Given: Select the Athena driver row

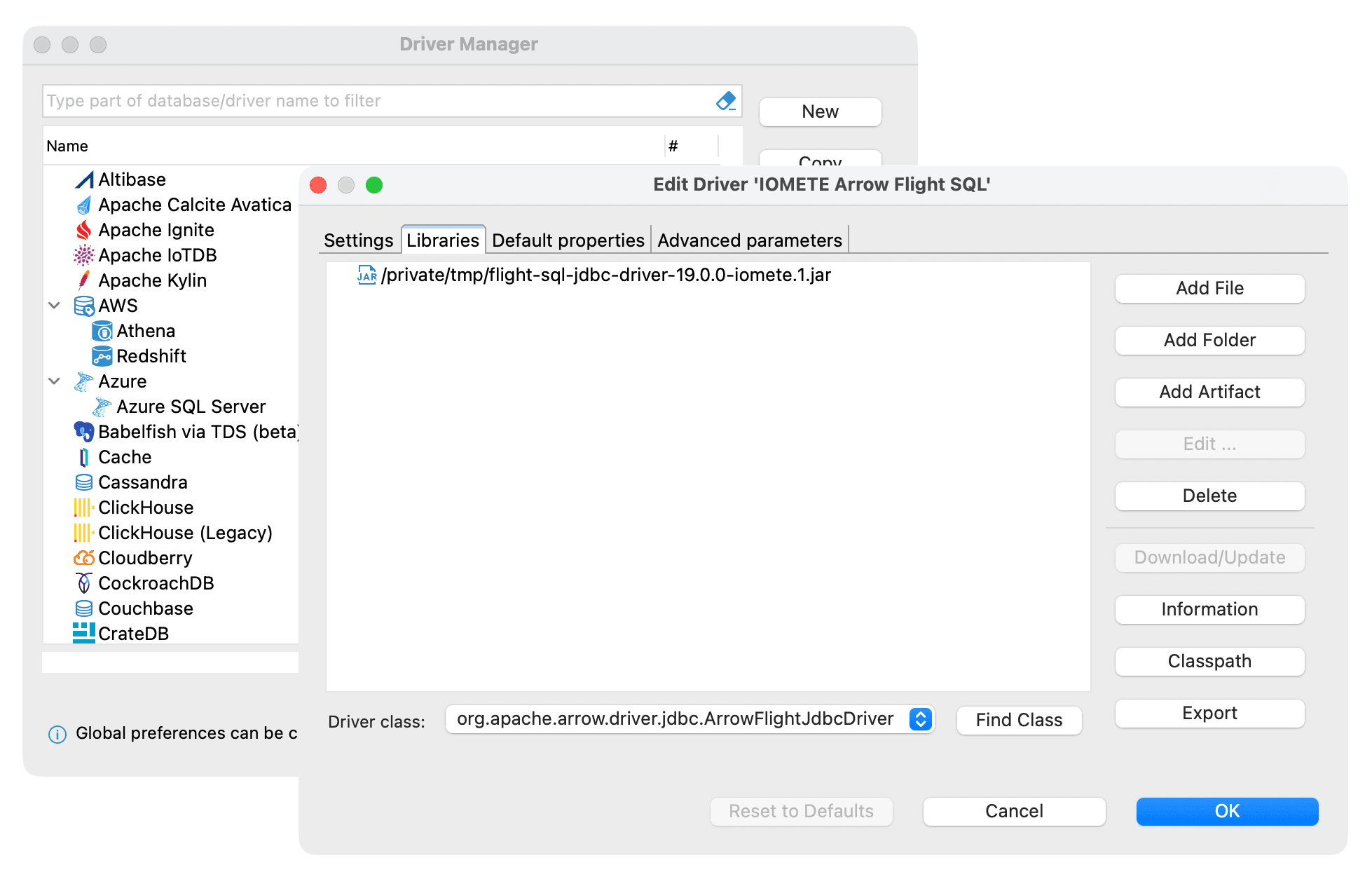Looking at the screenshot, I should click(146, 332).
